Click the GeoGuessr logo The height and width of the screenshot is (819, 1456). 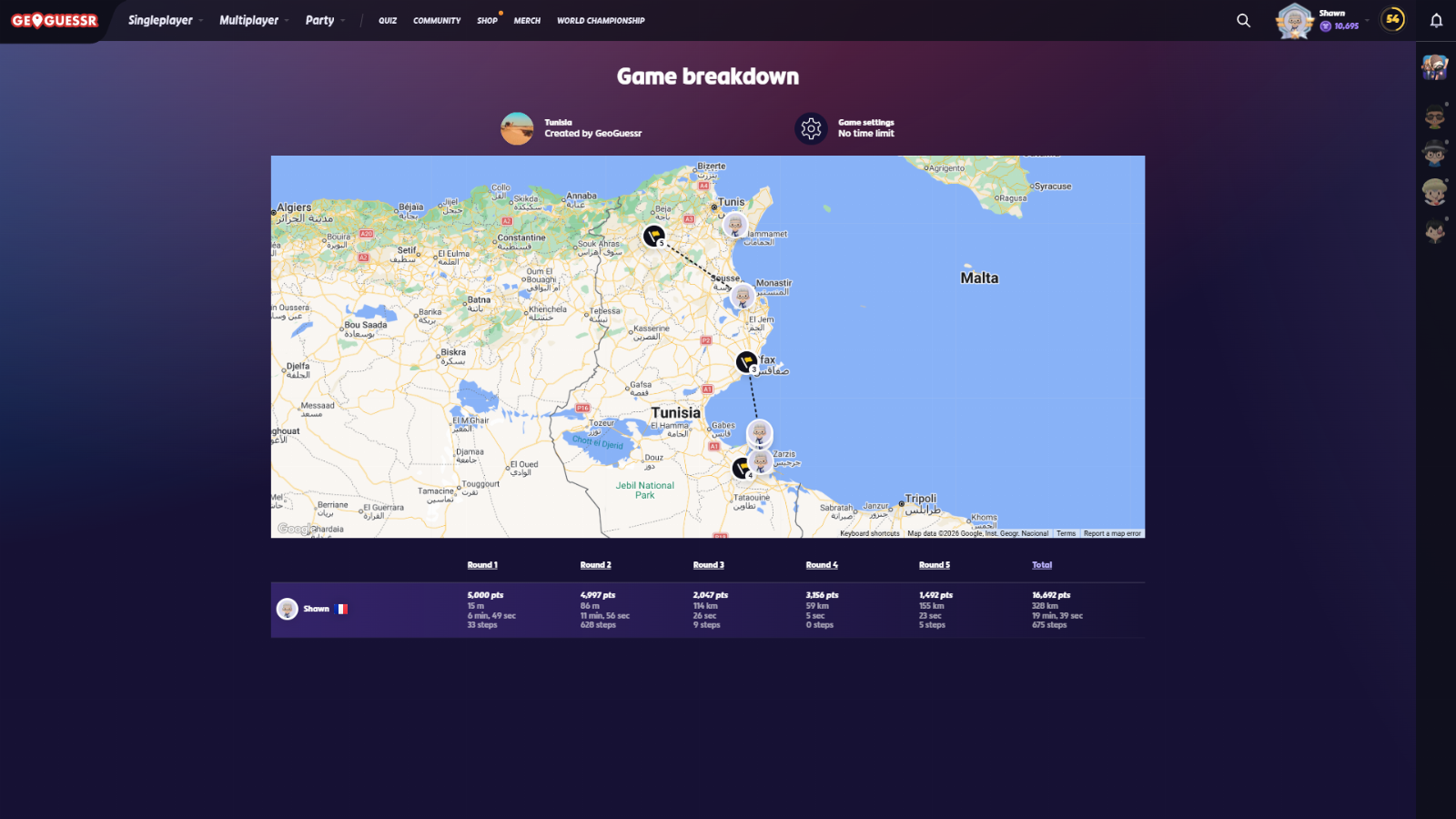pos(55,20)
